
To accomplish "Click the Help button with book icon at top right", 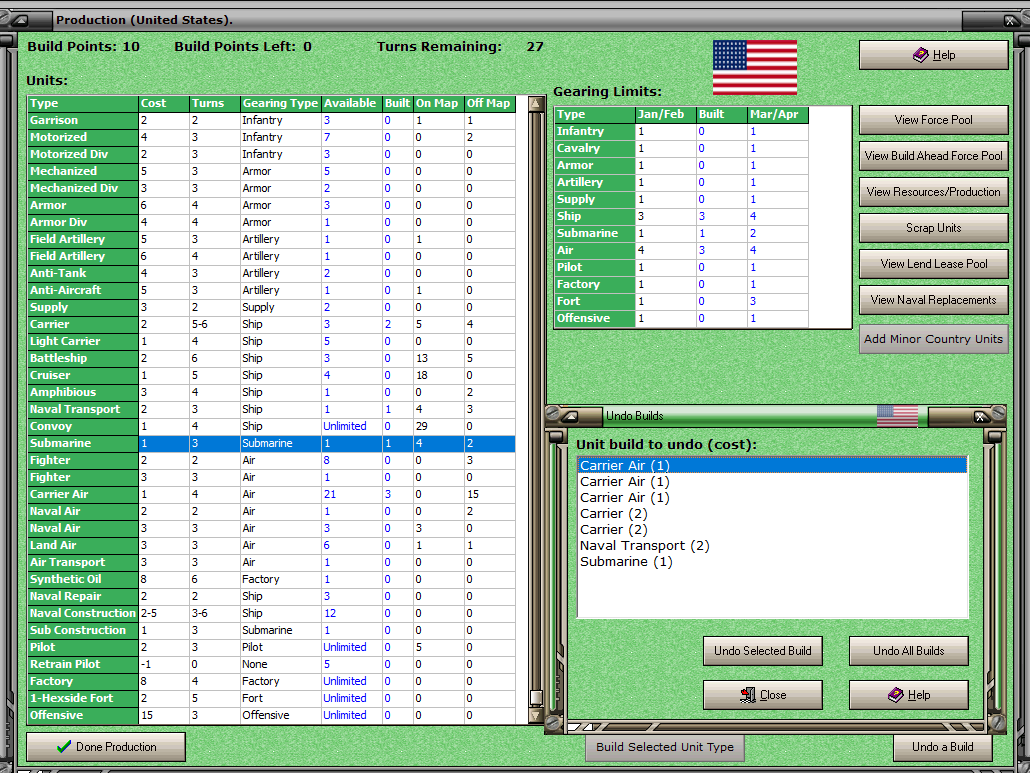I will pos(933,55).
